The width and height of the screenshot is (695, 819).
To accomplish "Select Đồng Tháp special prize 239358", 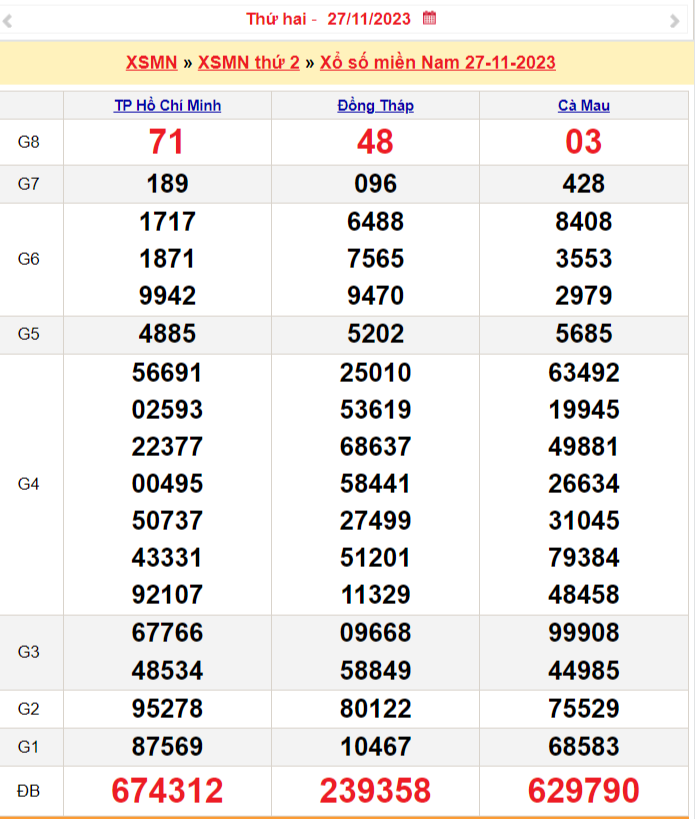I will 375,791.
